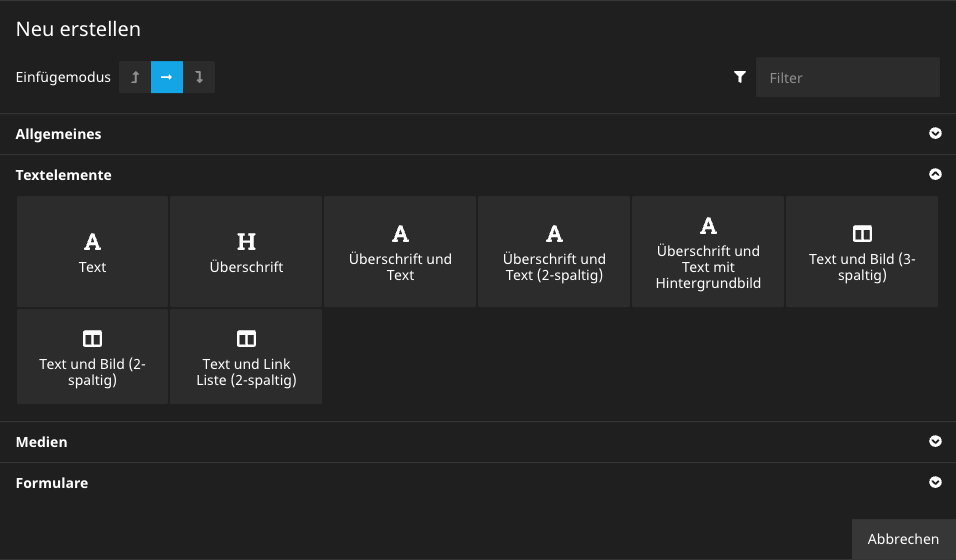Expand the Medien section chevron
Image resolution: width=956 pixels, height=560 pixels.
(x=935, y=442)
